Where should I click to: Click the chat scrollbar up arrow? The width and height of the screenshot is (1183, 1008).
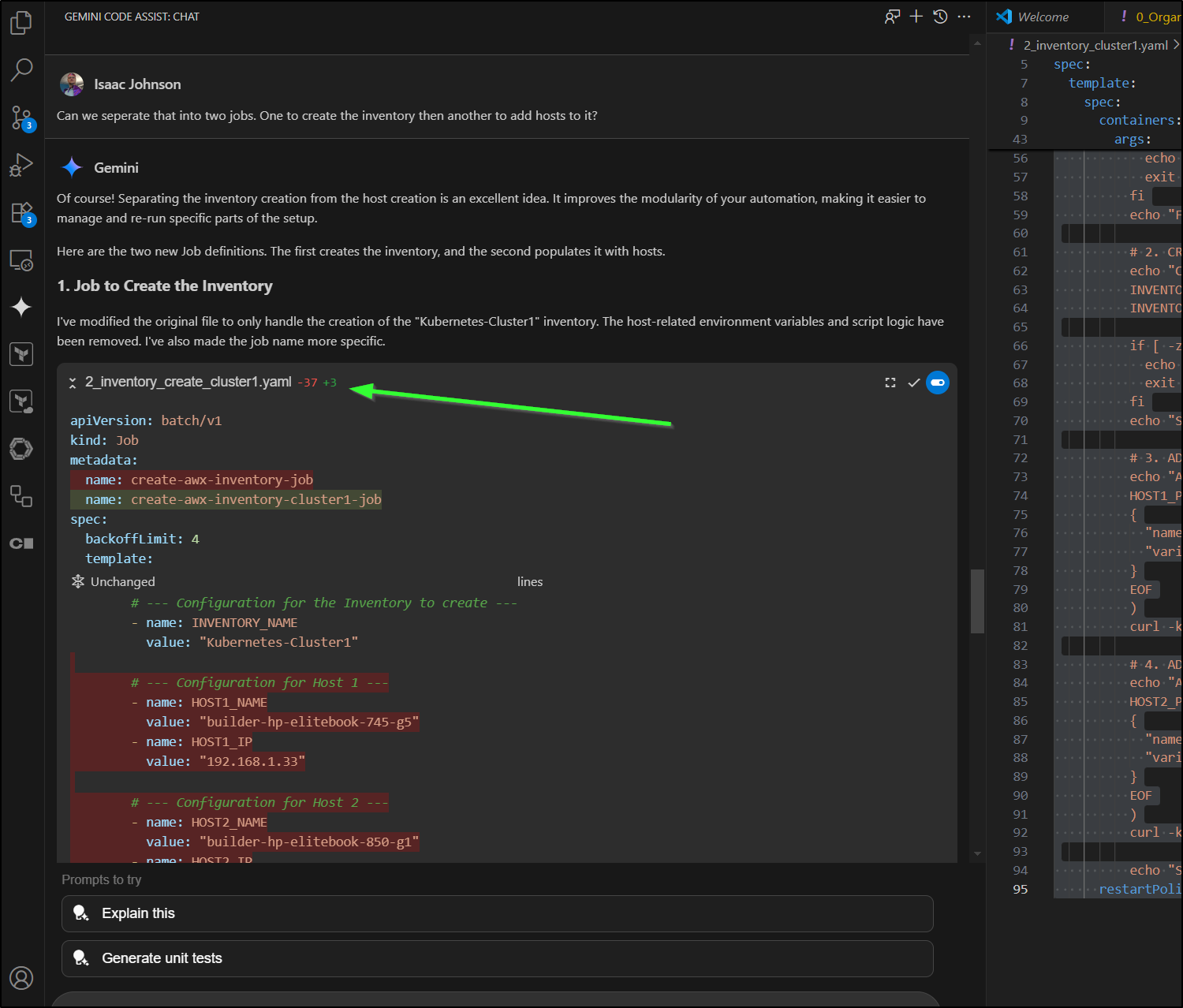978,42
